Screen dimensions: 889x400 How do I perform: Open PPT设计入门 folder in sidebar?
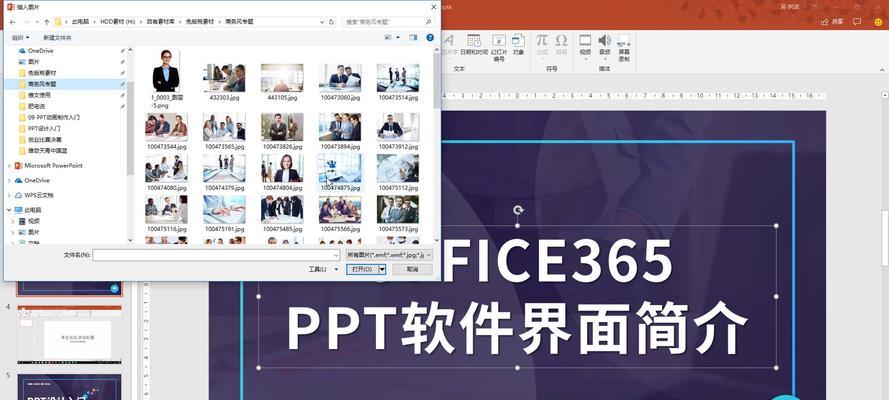tap(44, 128)
